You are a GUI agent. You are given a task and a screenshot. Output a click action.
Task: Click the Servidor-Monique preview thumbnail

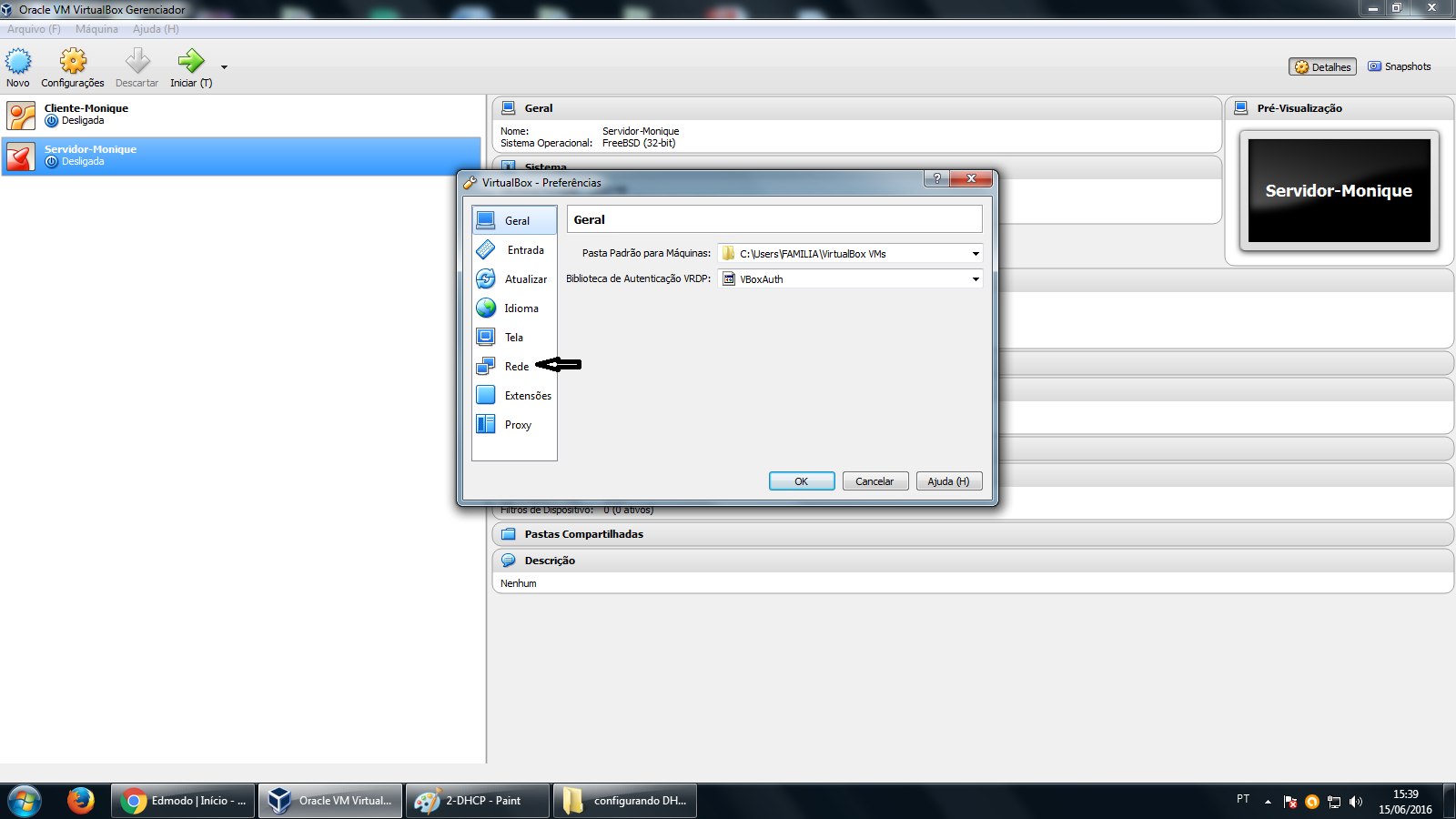(x=1340, y=190)
